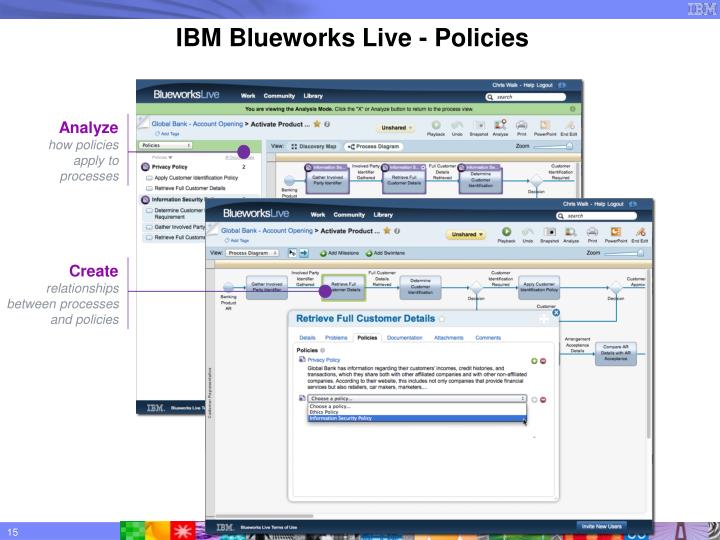Select the pointer tool in front window

292,253
